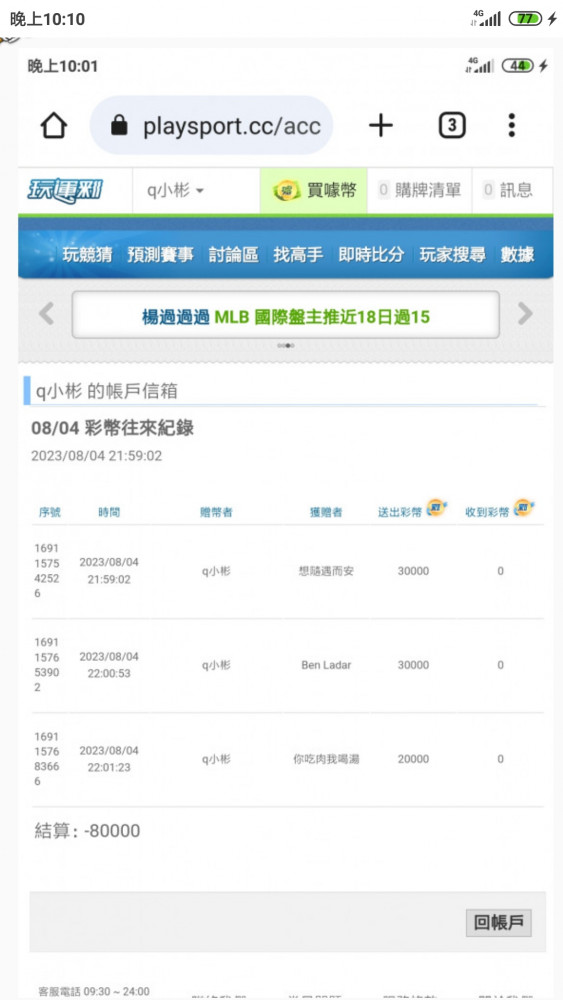The image size is (563, 1000).
Task: Click recipient 想隨遇而安
Action: (326, 571)
